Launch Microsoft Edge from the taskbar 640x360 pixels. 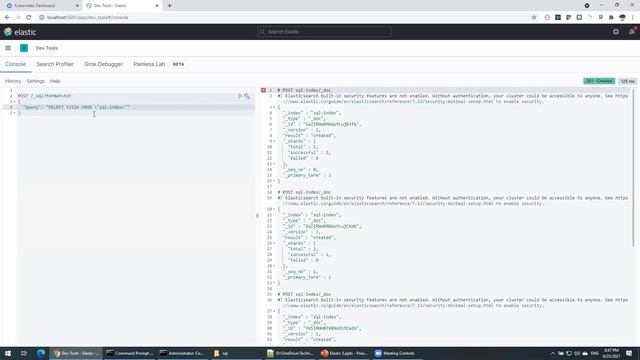click(x=40, y=353)
